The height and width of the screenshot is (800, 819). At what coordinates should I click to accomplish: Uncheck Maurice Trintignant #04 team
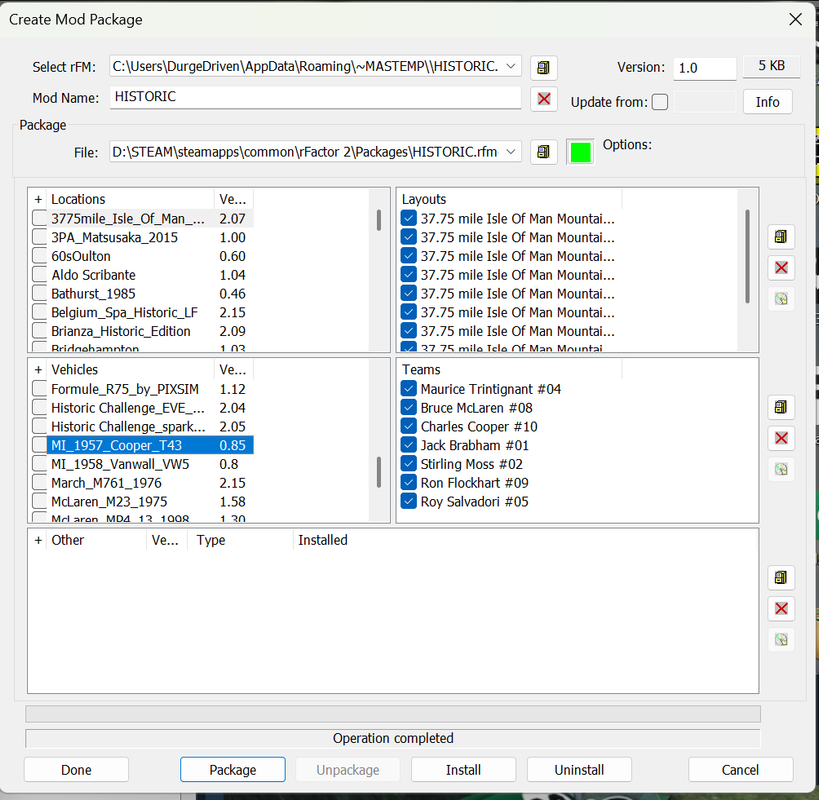(408, 389)
